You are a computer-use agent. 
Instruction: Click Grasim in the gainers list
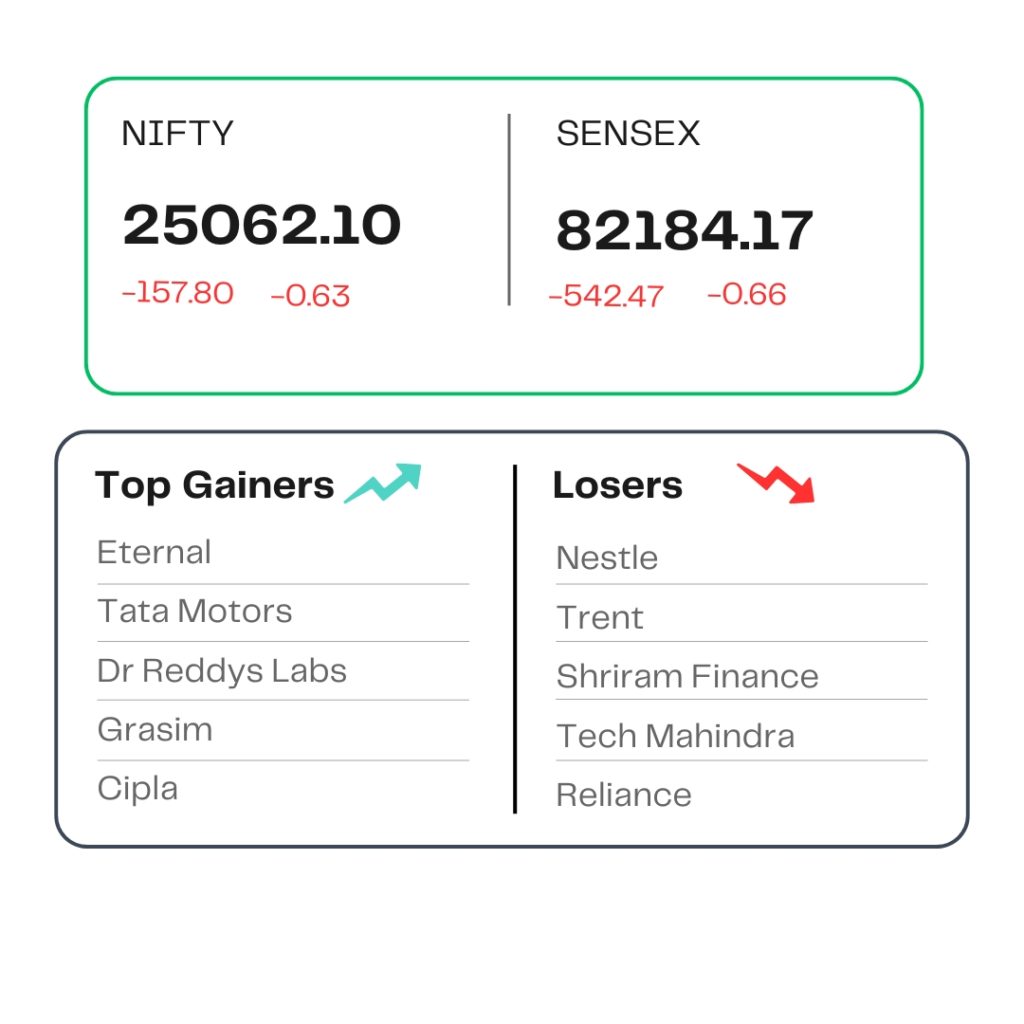[x=155, y=729]
